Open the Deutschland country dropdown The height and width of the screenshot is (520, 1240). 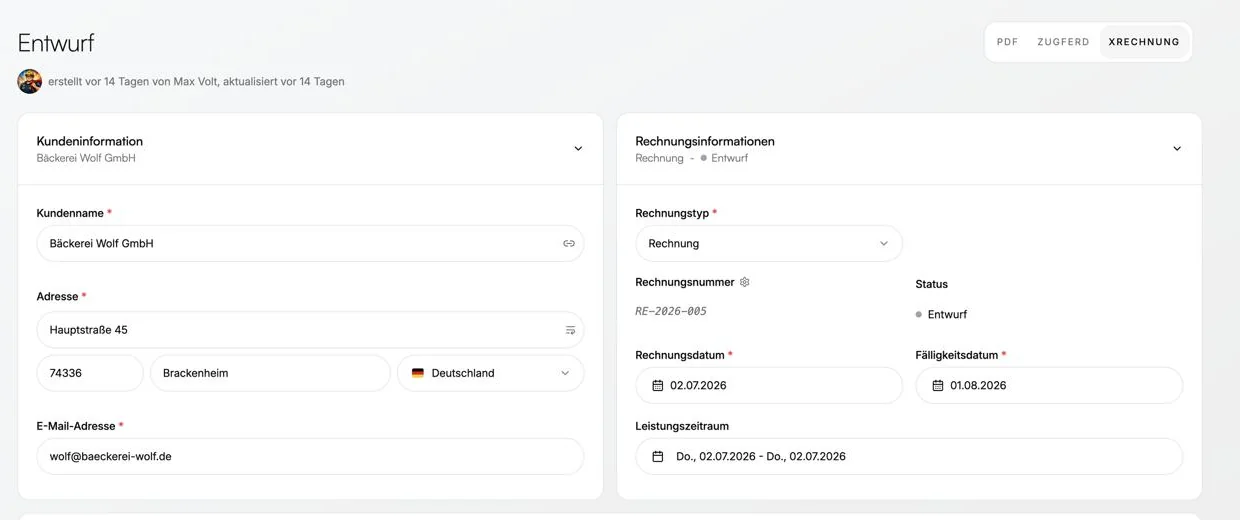coord(491,373)
